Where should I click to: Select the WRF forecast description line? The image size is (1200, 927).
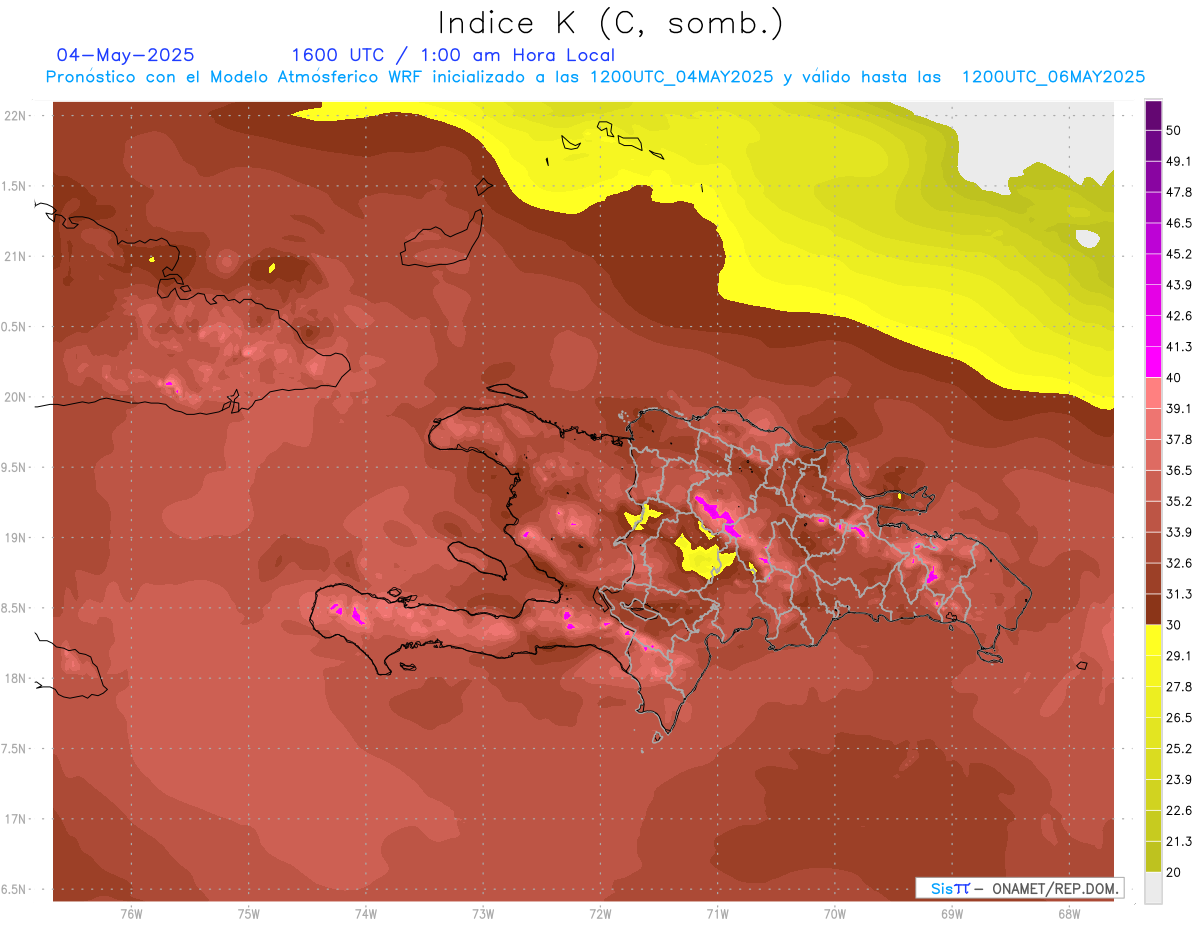(x=595, y=77)
